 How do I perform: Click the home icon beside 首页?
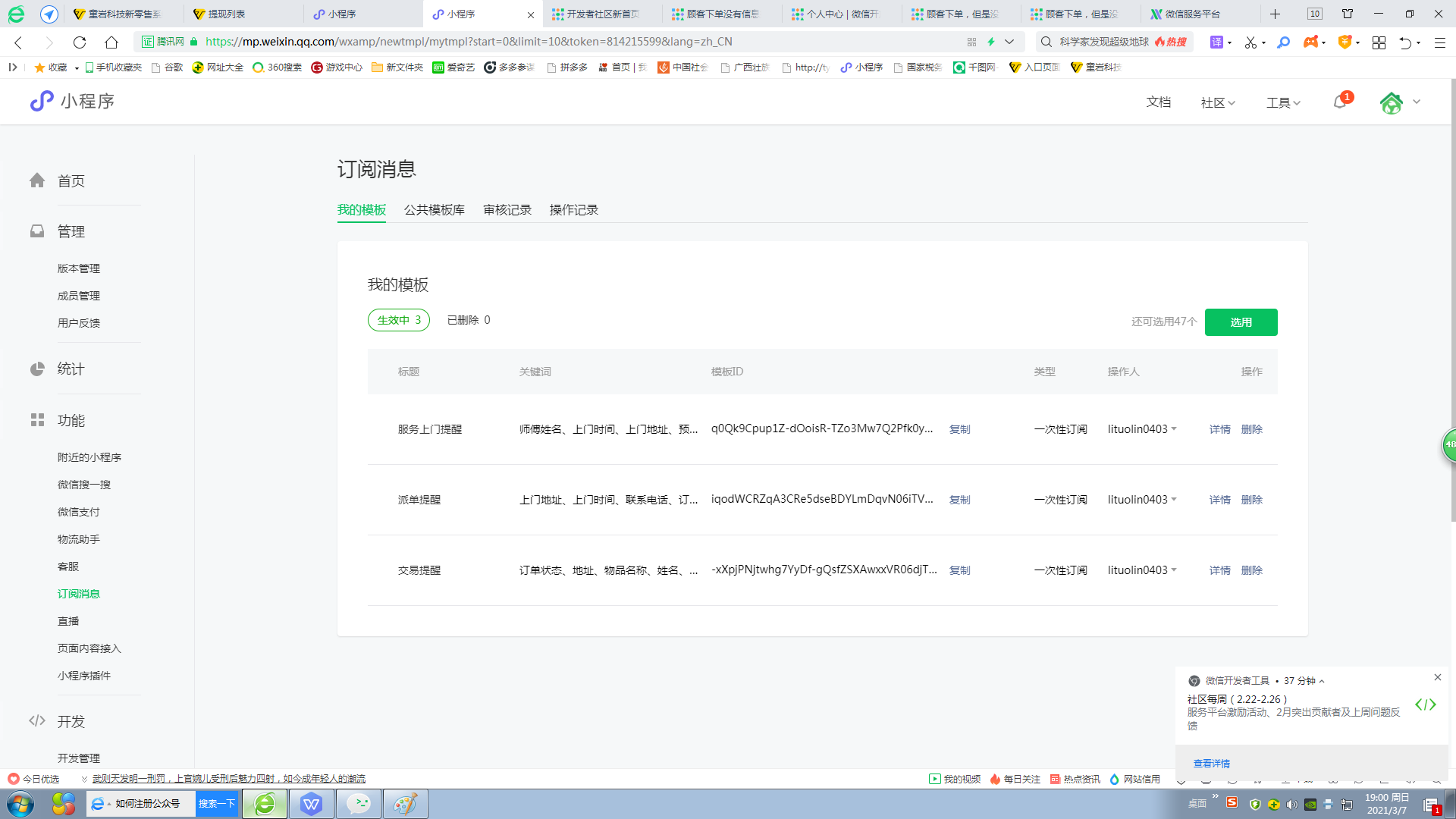[37, 180]
